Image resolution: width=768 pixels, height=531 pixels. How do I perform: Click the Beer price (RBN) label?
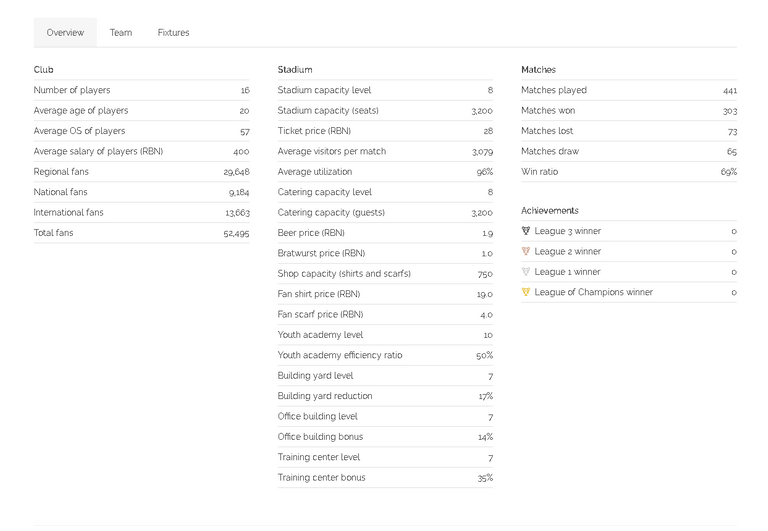pos(311,233)
